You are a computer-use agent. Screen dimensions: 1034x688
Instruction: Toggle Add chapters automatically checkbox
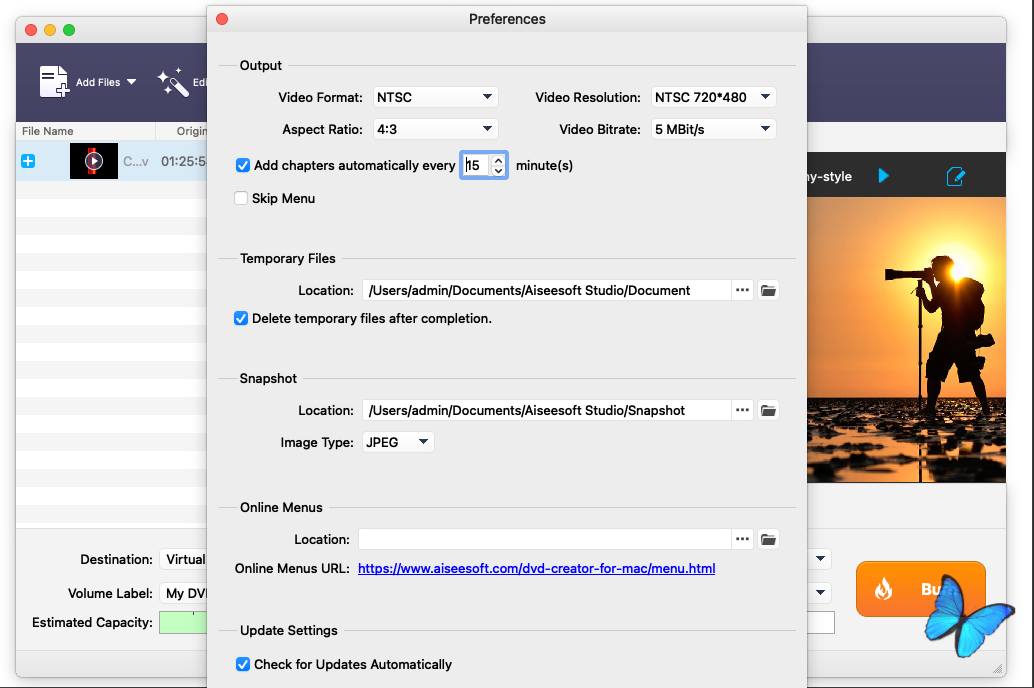tap(242, 166)
